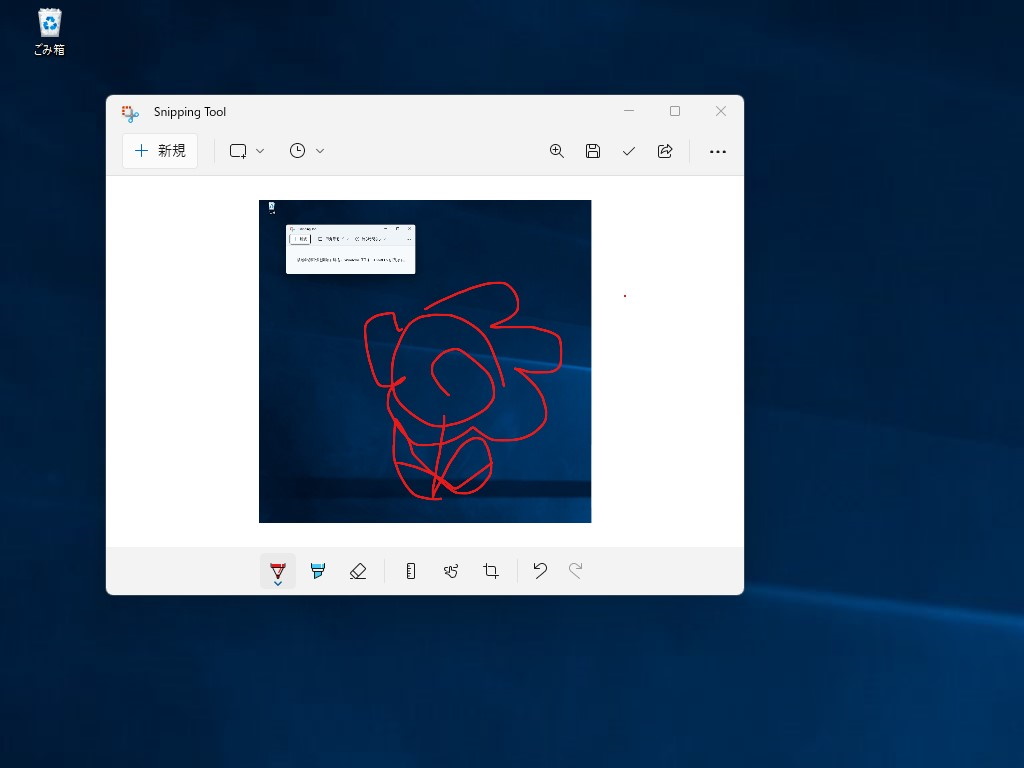1024x768 pixels.
Task: Select the image crop tool
Action: pos(491,571)
